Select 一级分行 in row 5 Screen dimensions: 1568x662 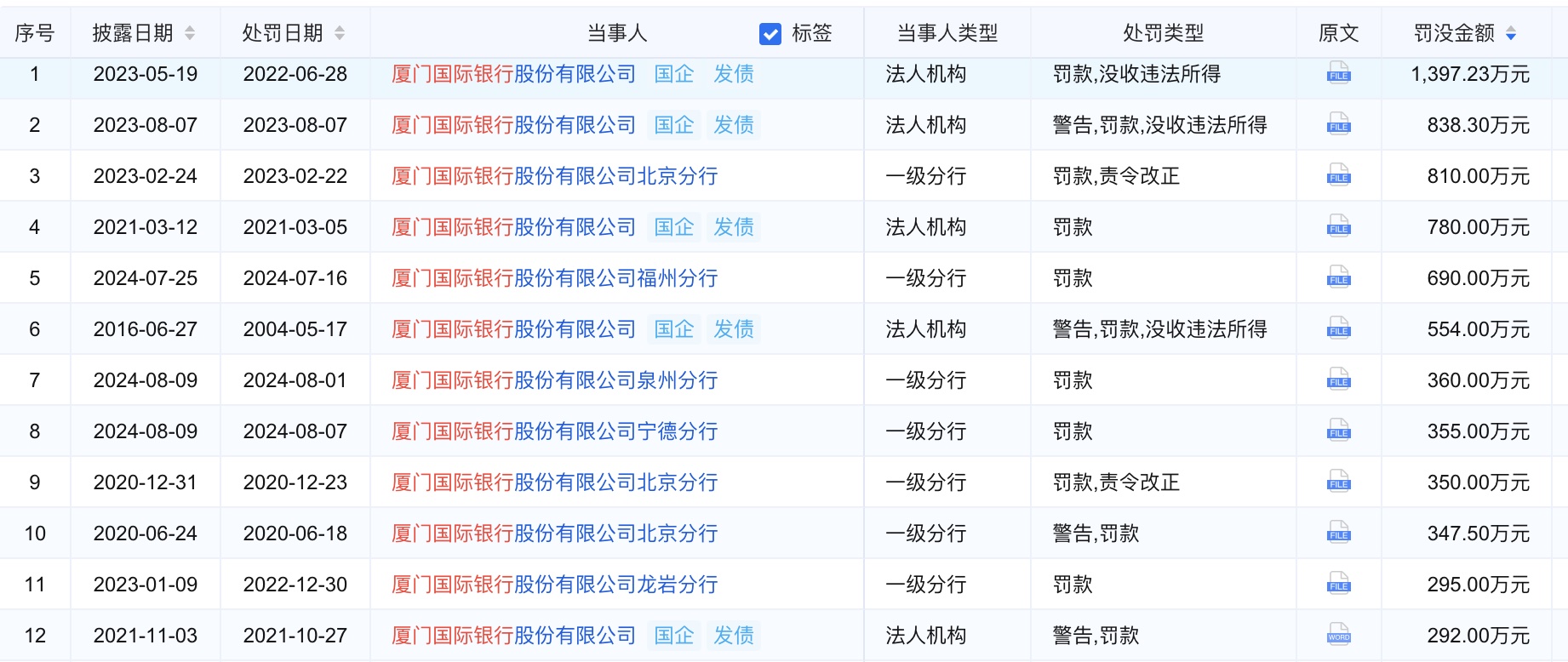click(x=926, y=278)
